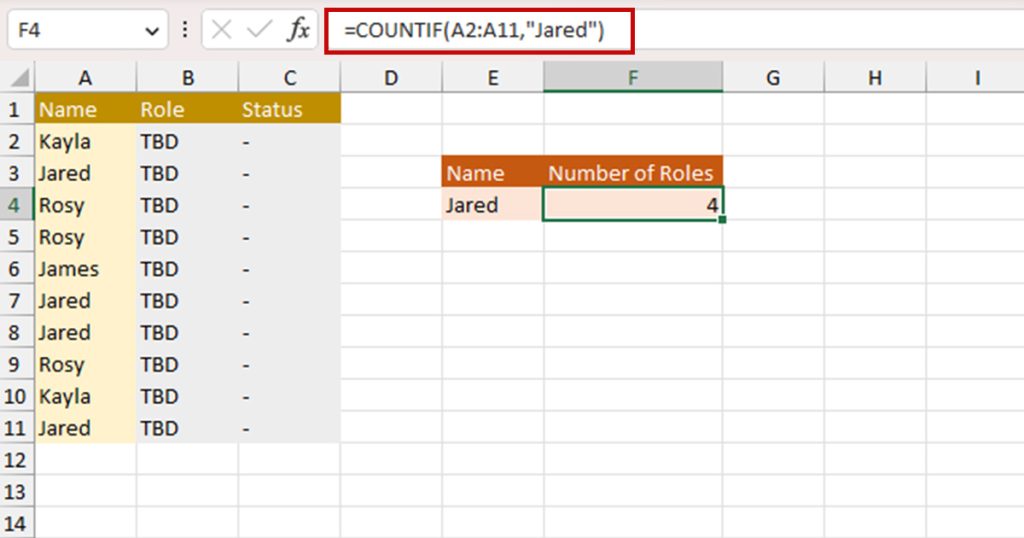Select cell A10 containing Kayla
The height and width of the screenshot is (538, 1024).
[86, 396]
